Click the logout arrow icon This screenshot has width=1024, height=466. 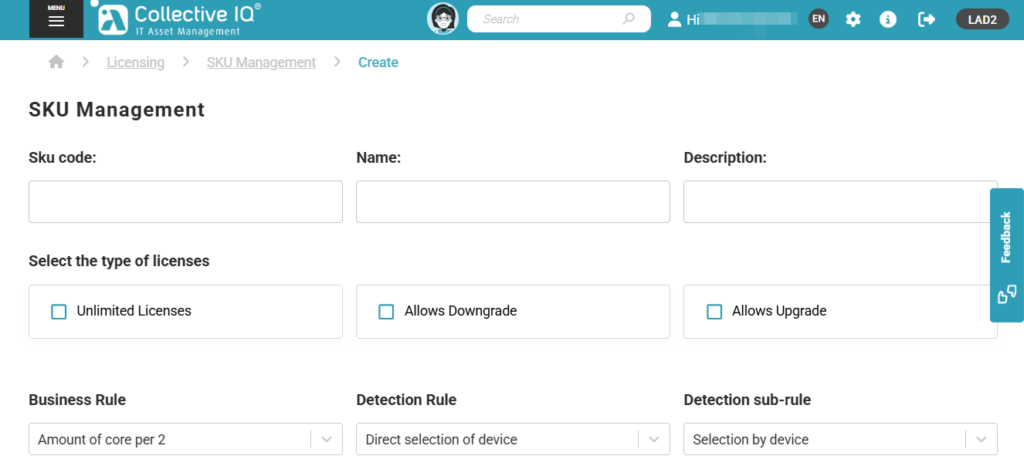(x=926, y=19)
